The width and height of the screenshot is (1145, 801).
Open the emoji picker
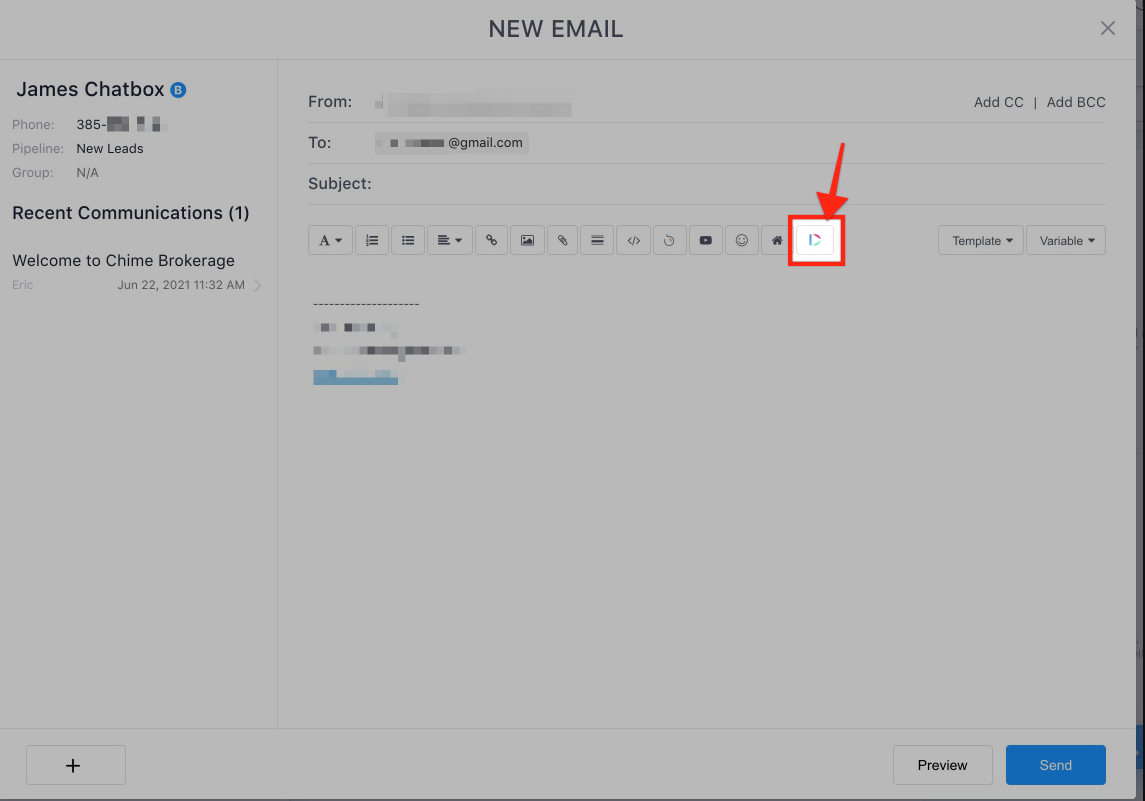741,240
